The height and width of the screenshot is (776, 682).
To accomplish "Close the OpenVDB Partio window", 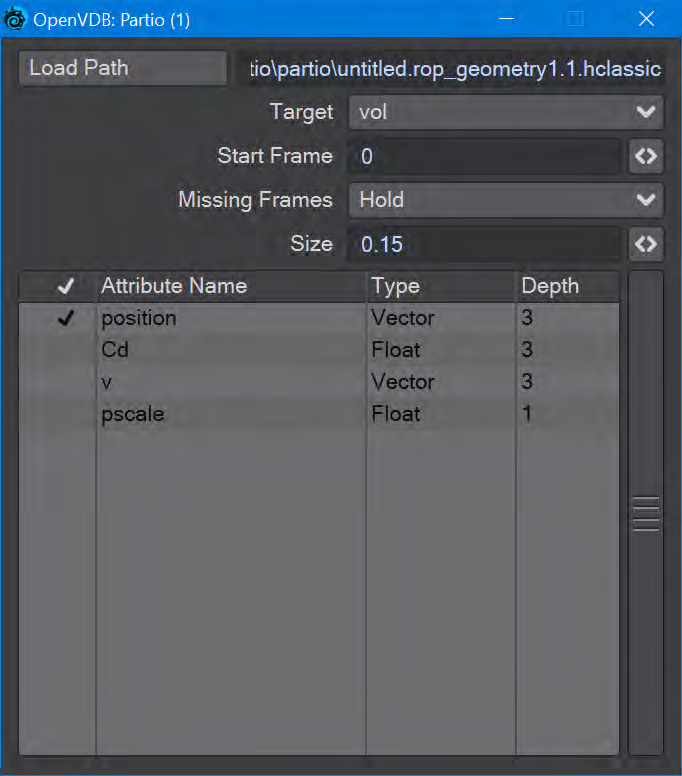I will pyautogui.click(x=646, y=19).
